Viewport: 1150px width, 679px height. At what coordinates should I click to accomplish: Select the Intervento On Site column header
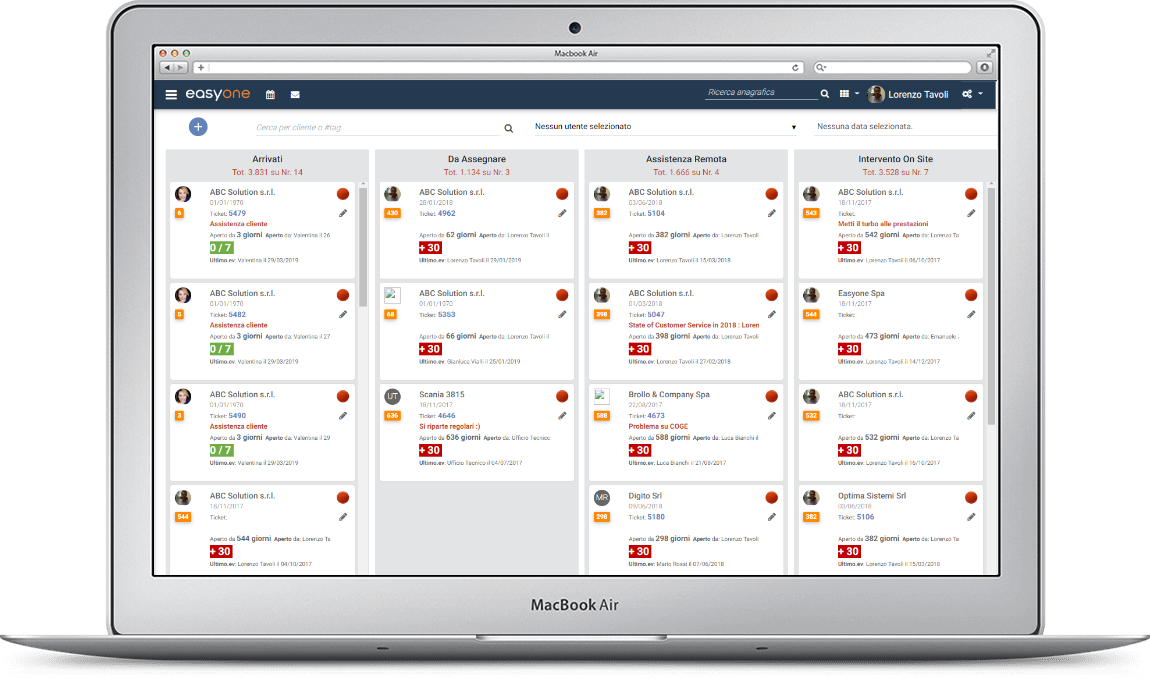point(896,159)
